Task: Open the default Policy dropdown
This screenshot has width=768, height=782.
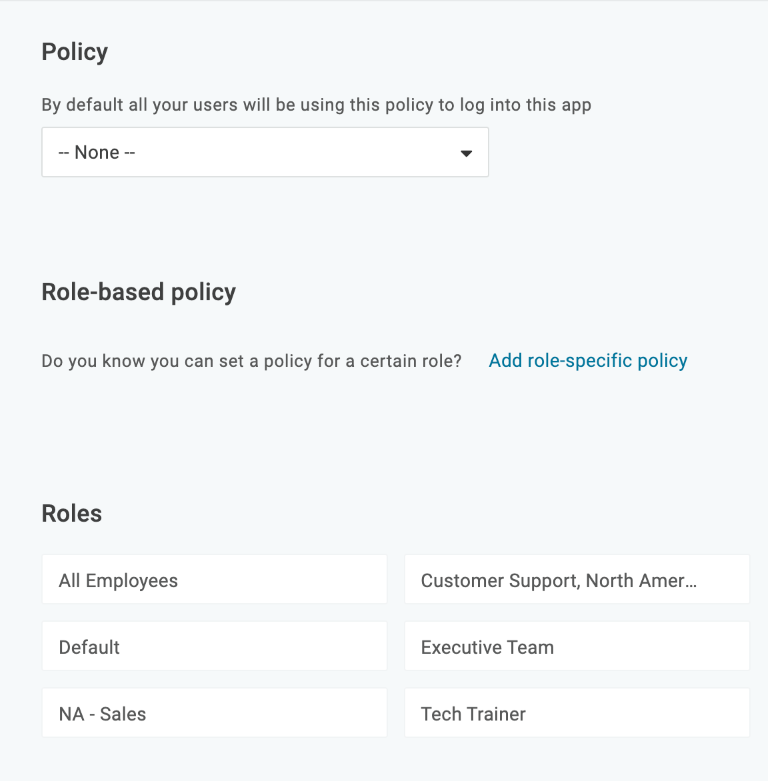Action: point(264,153)
